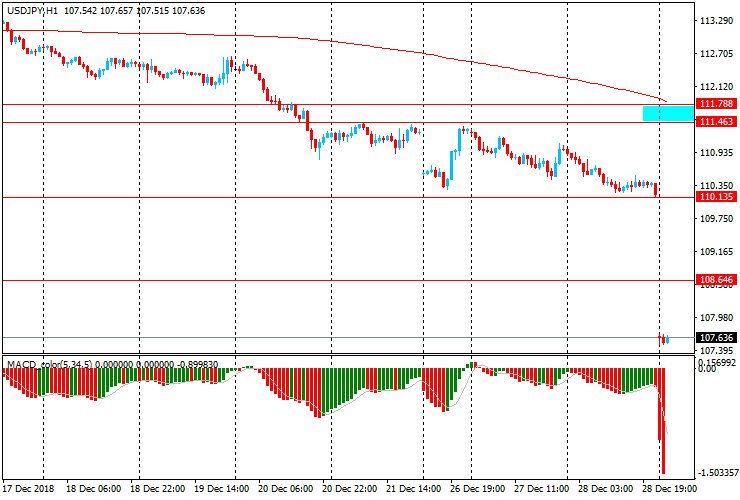Click the 26 Dec 19:00 time label
The image size is (740, 500).
pyautogui.click(x=478, y=489)
